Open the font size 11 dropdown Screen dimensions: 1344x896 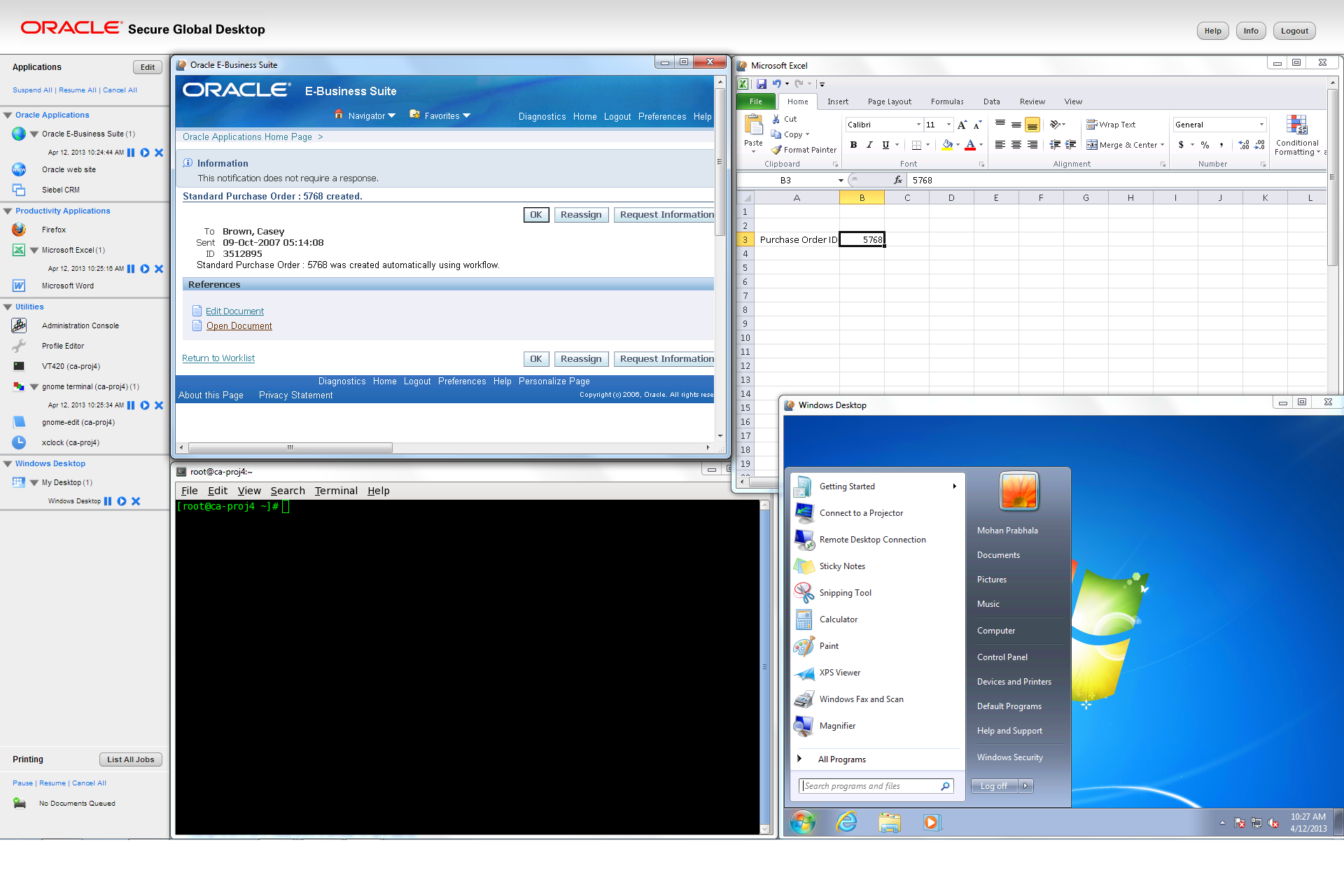[948, 125]
